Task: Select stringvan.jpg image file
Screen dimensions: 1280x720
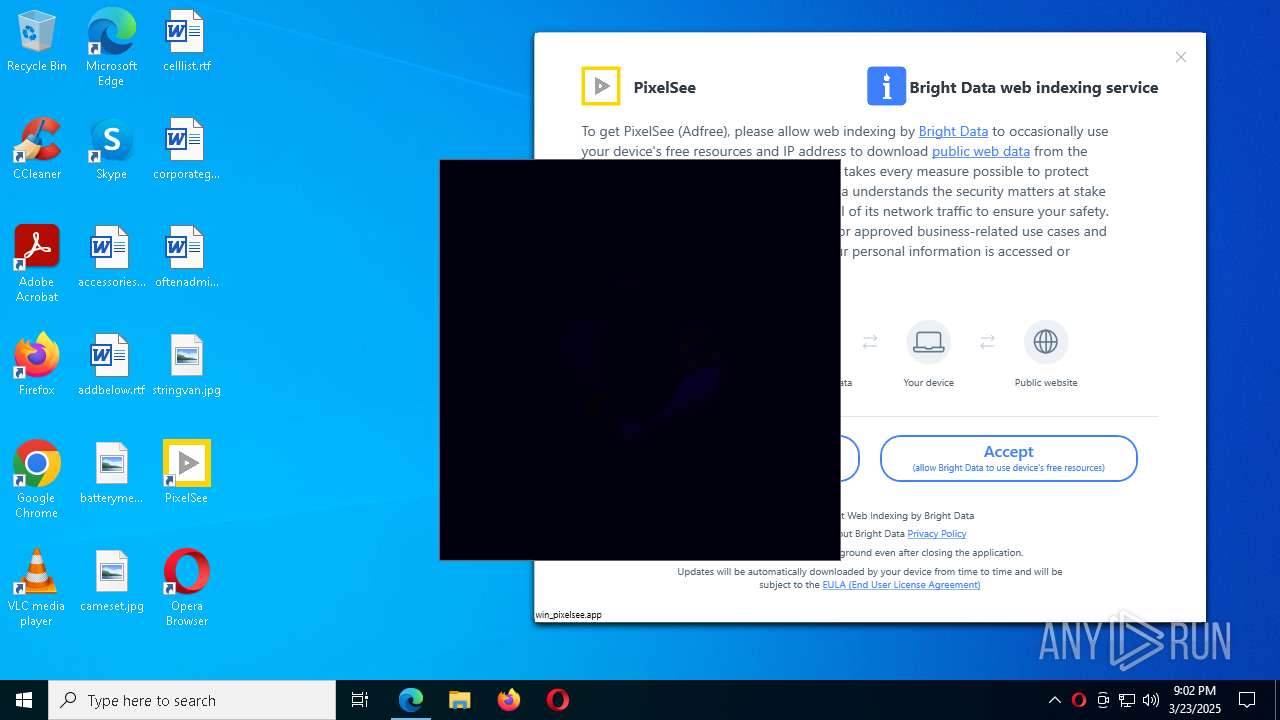Action: pyautogui.click(x=186, y=365)
